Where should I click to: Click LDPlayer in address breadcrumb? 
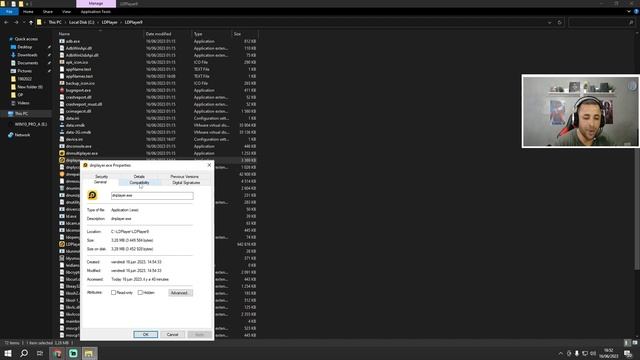click(x=109, y=22)
